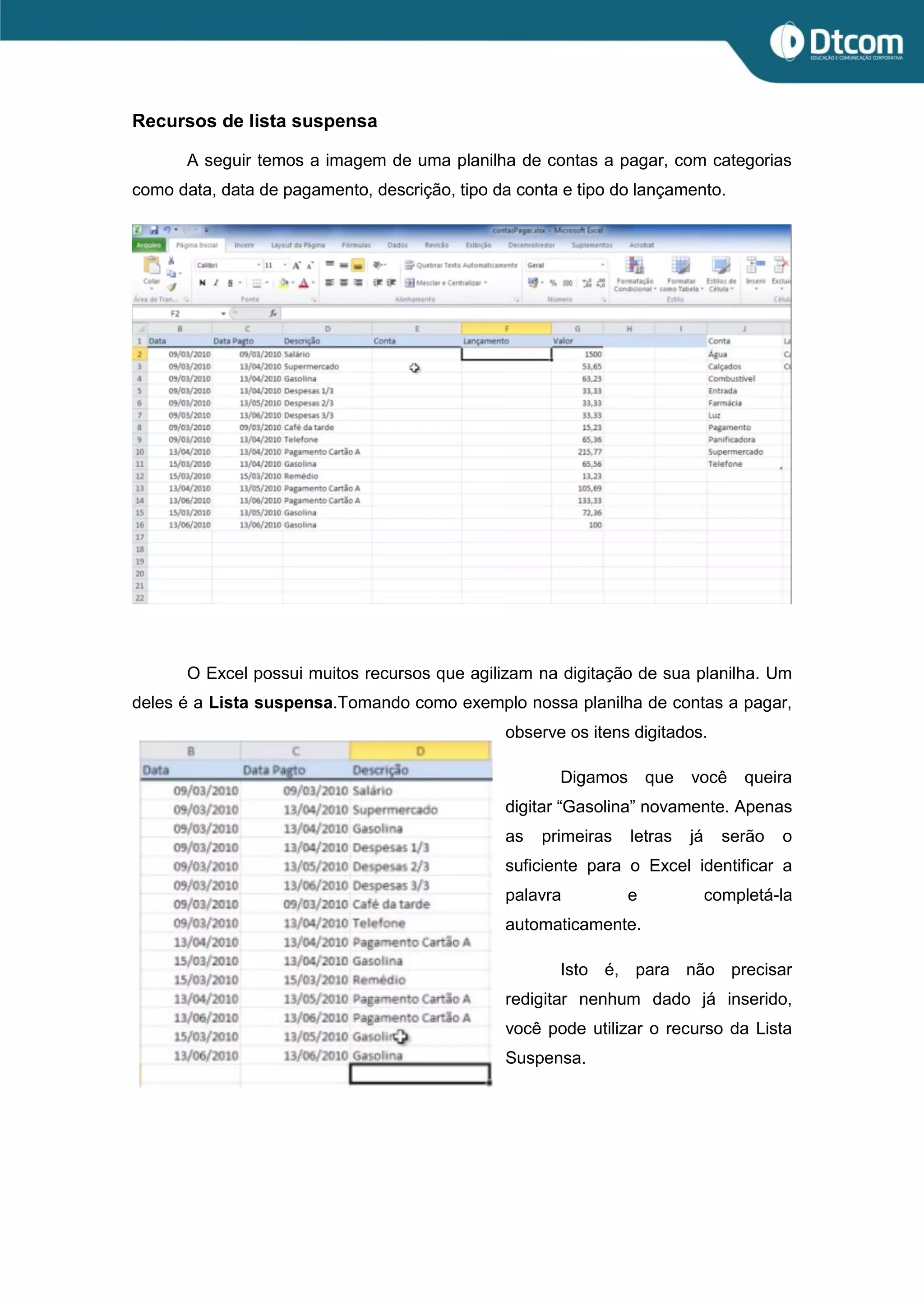Viewport: 924px width, 1307px height.
Task: Switch to the Dados ribbon tab
Action: (x=397, y=246)
